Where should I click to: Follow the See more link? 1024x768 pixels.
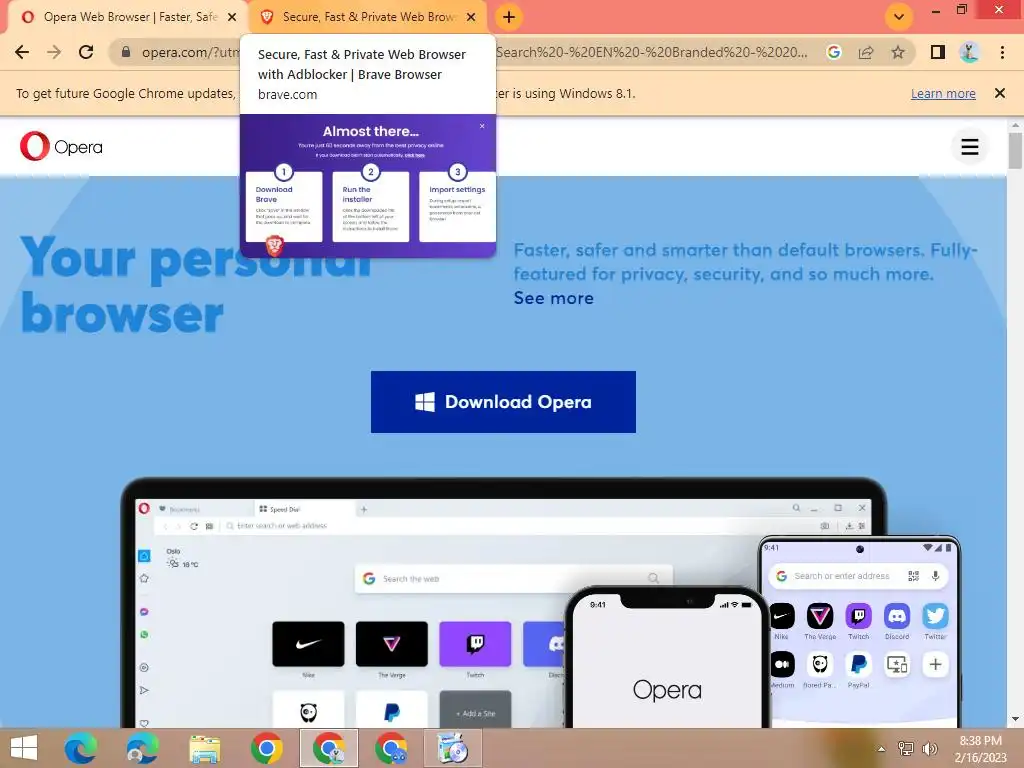(x=554, y=298)
